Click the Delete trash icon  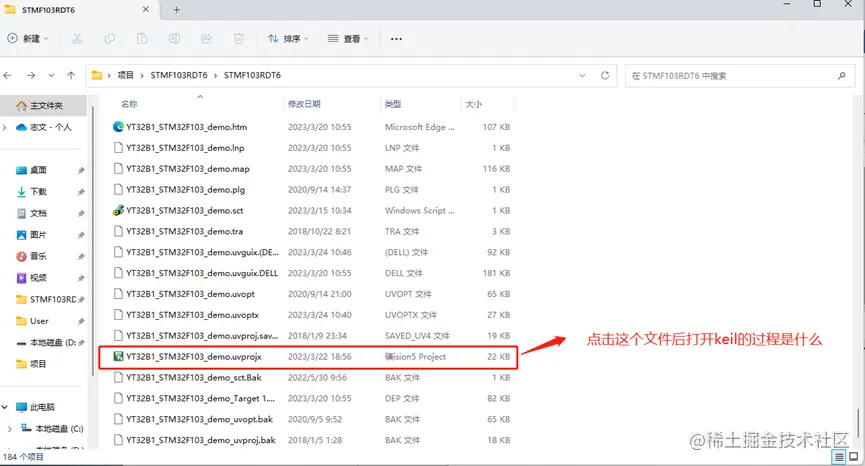[x=239, y=39]
